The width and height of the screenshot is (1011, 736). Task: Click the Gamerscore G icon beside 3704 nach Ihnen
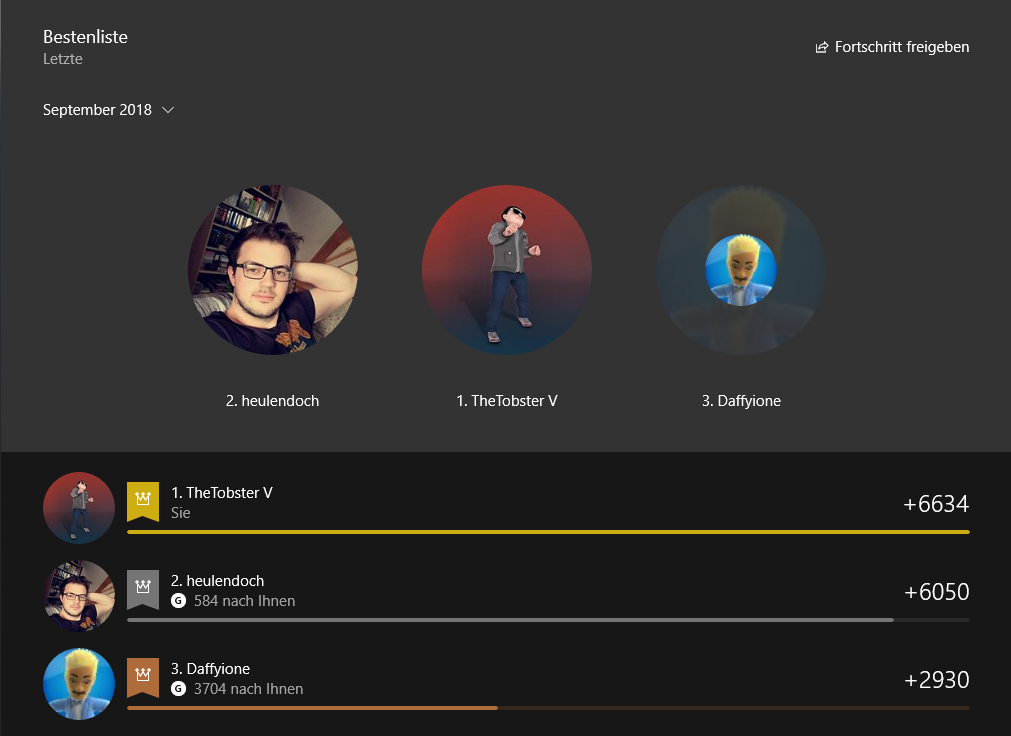point(179,689)
